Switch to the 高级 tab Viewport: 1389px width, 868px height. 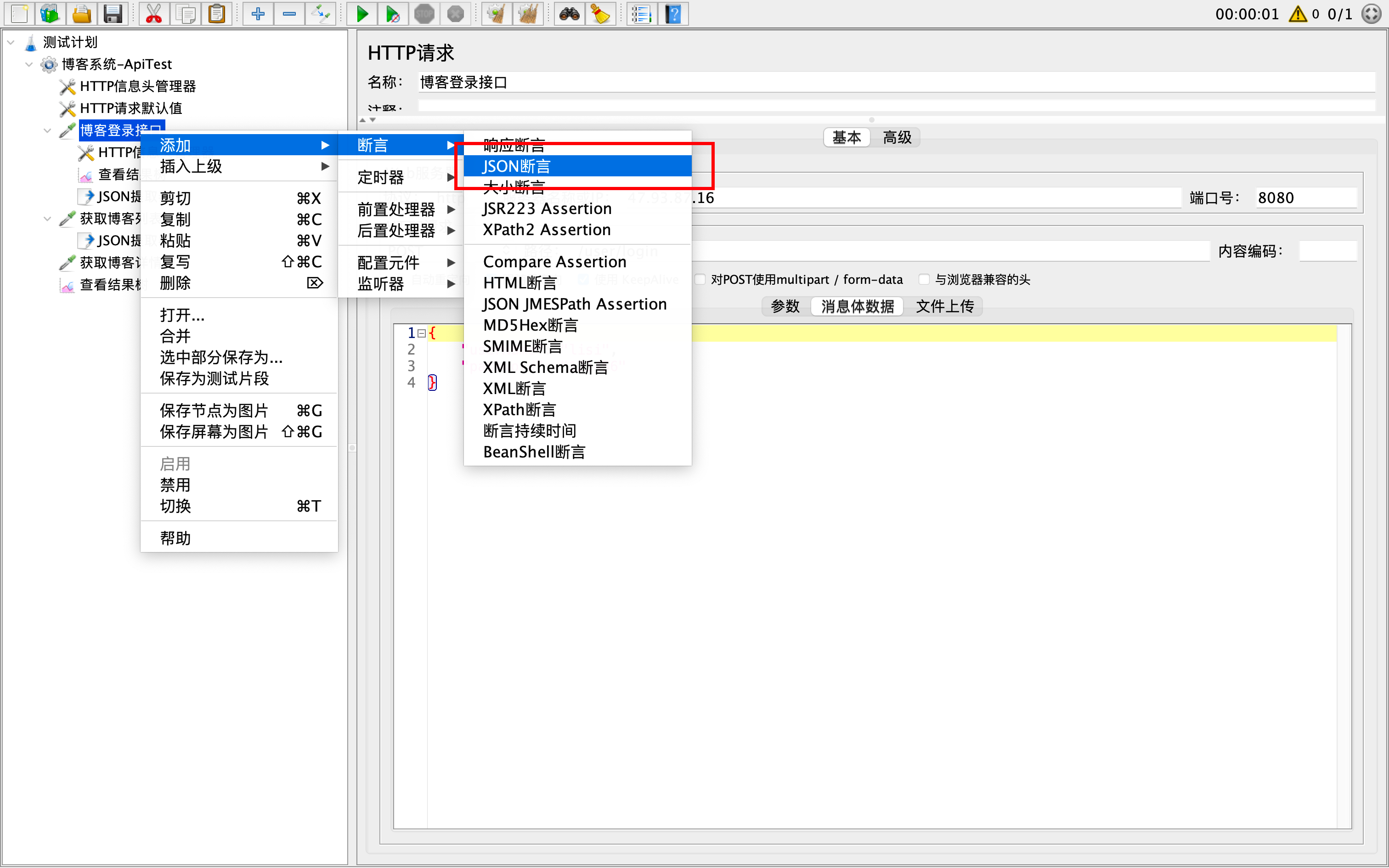tap(897, 138)
